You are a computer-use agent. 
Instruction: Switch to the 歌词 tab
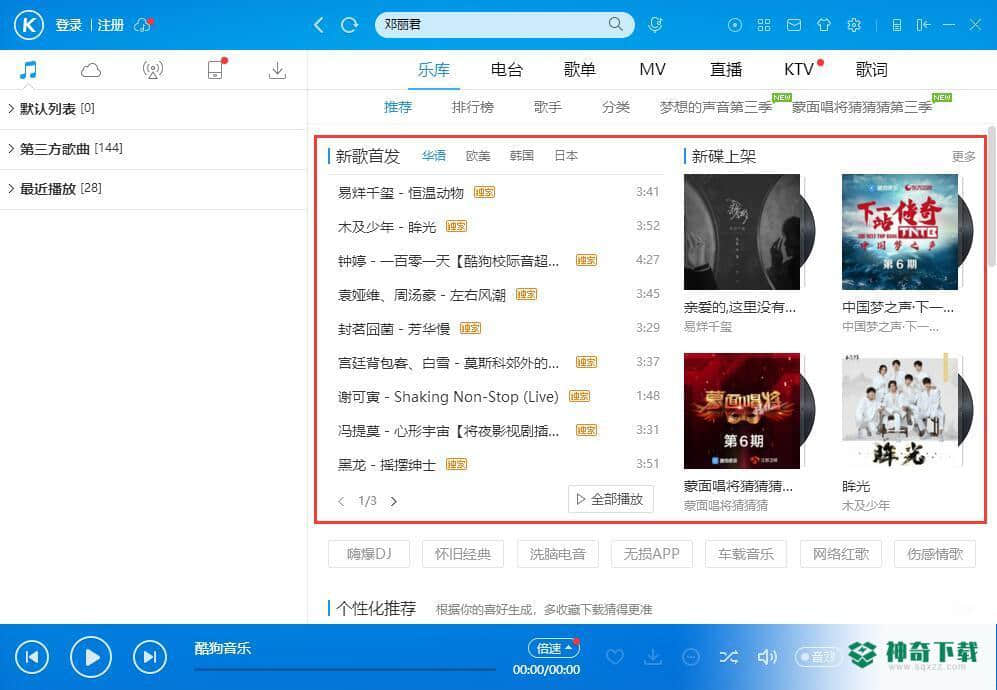(x=871, y=69)
